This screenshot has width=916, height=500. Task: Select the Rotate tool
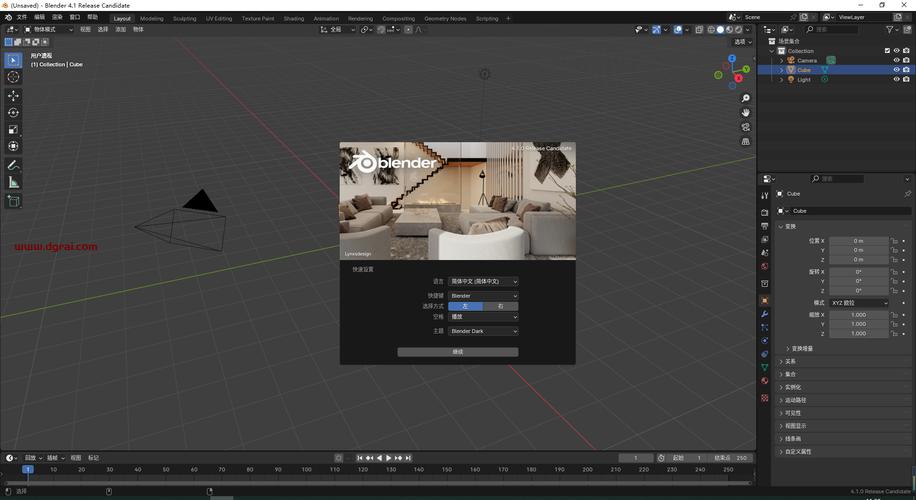coord(13,112)
